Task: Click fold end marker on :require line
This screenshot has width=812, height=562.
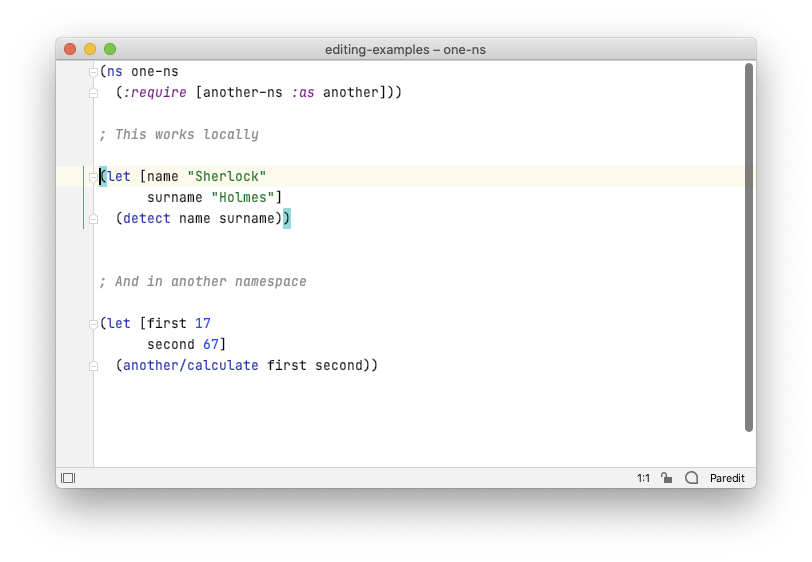Action: (x=93, y=93)
